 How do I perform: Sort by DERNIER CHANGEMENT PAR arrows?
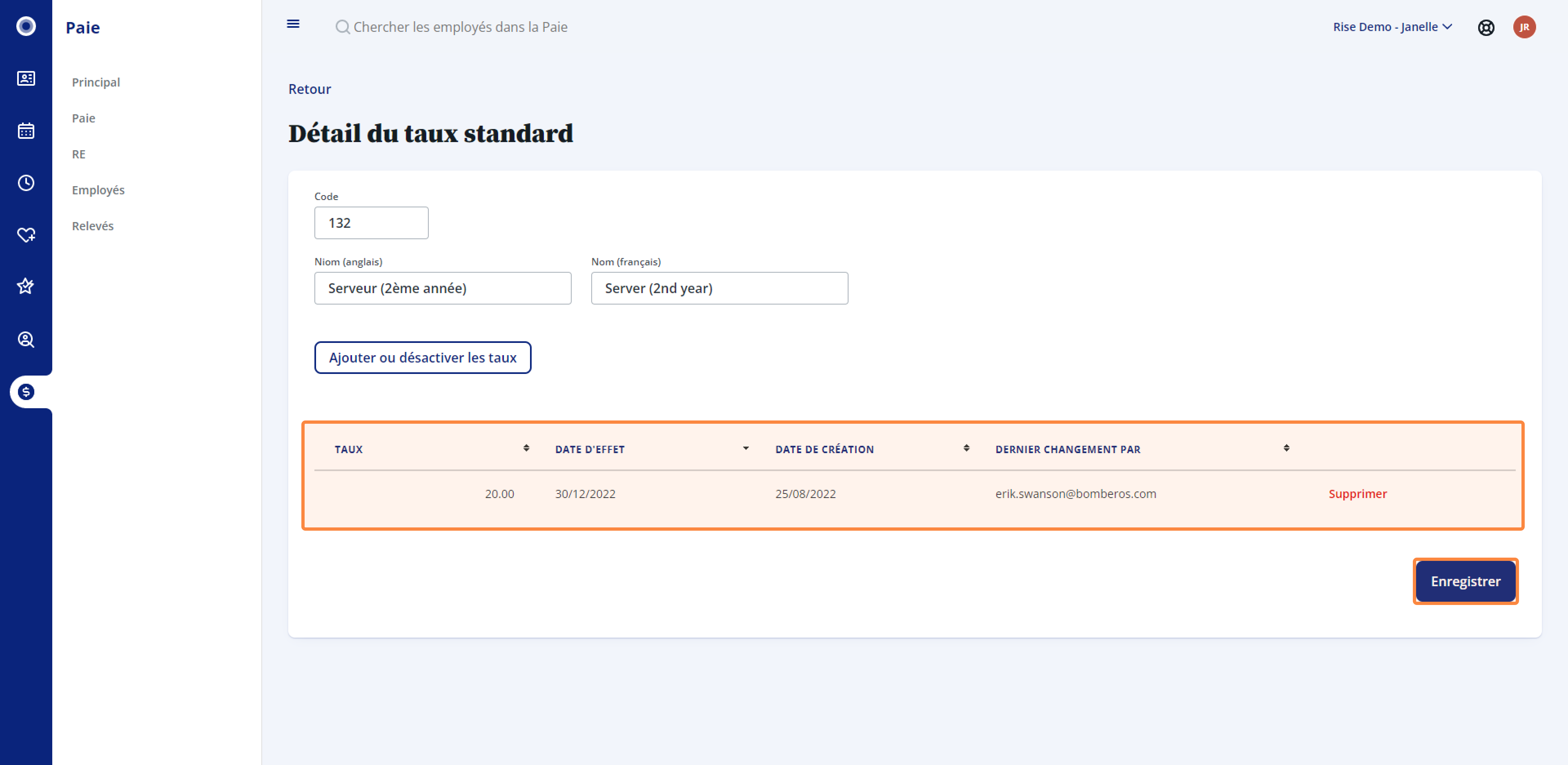pyautogui.click(x=1286, y=449)
